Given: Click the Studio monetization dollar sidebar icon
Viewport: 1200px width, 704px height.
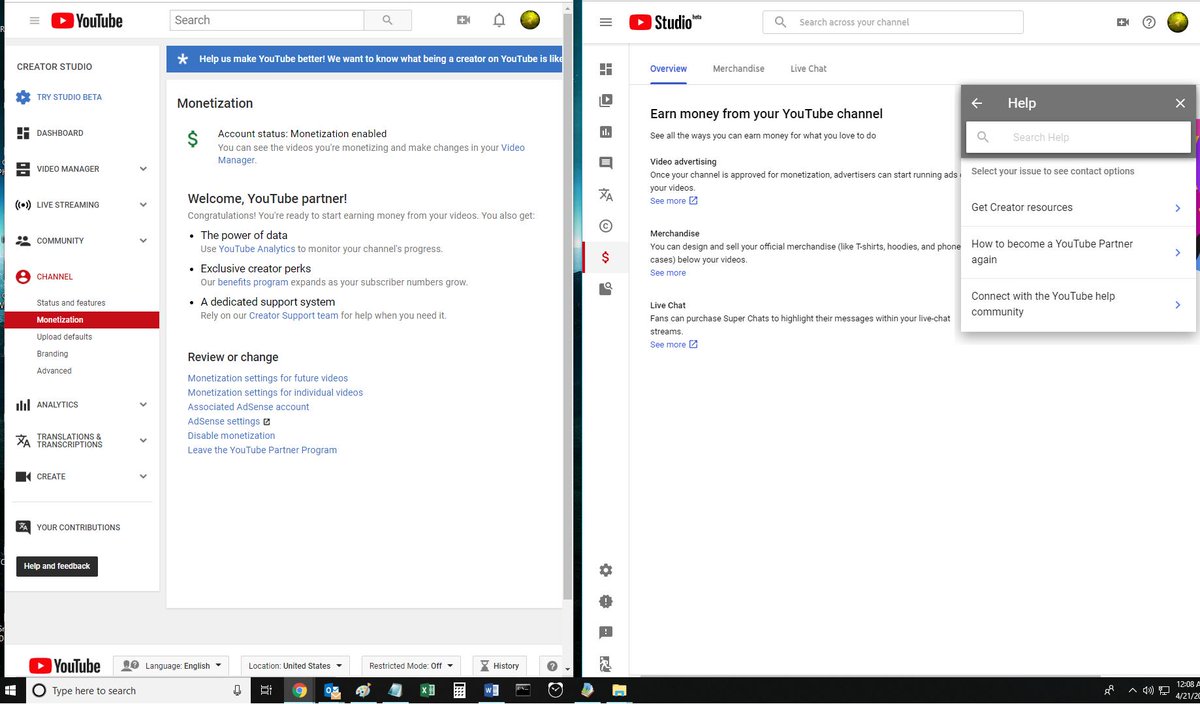Looking at the screenshot, I should tap(606, 257).
